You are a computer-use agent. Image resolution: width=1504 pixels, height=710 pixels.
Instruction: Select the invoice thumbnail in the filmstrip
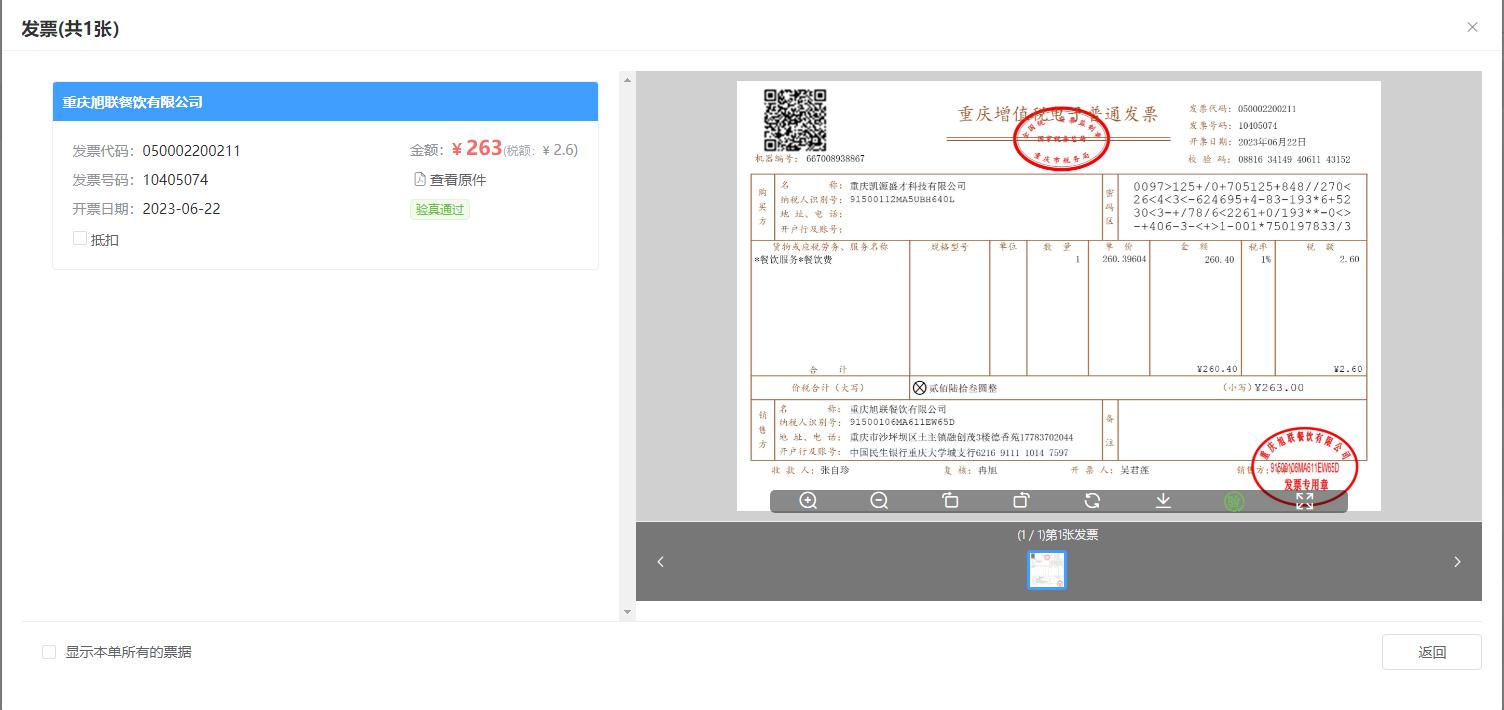(x=1046, y=570)
